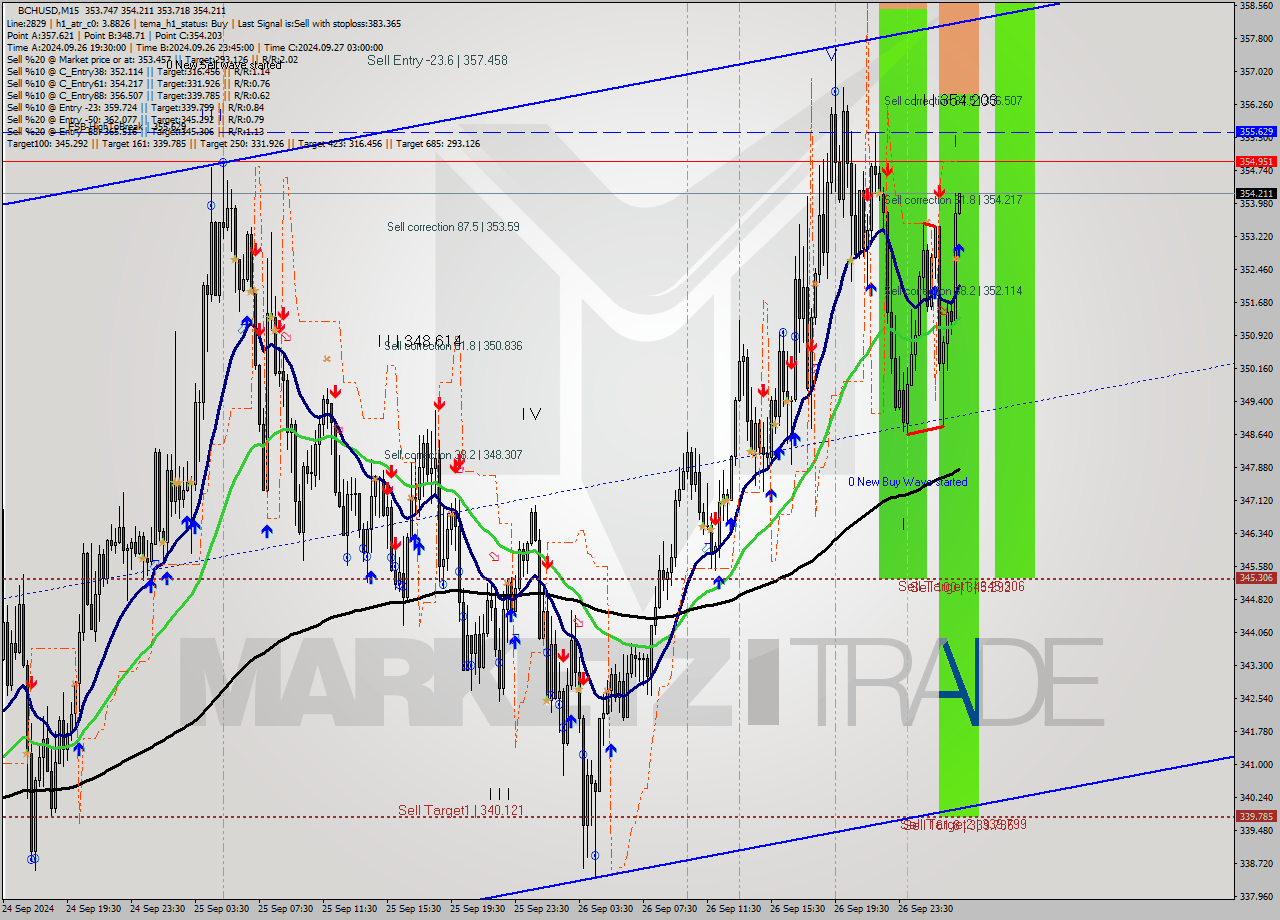The image size is (1280, 920).
Task: Click 'Sell Entry -23.6 | 357.458' label
Action: (437, 60)
